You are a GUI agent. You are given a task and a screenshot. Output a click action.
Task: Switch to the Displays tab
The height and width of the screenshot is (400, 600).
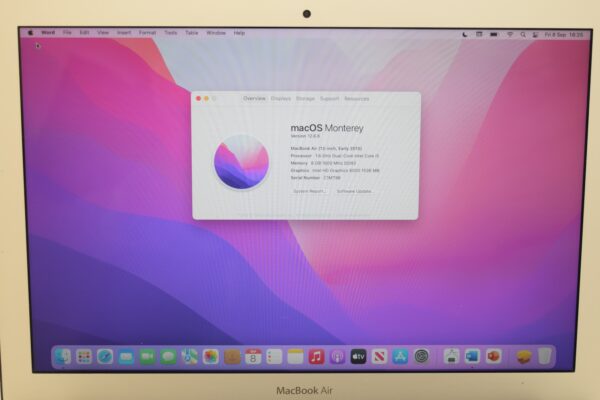pos(280,99)
